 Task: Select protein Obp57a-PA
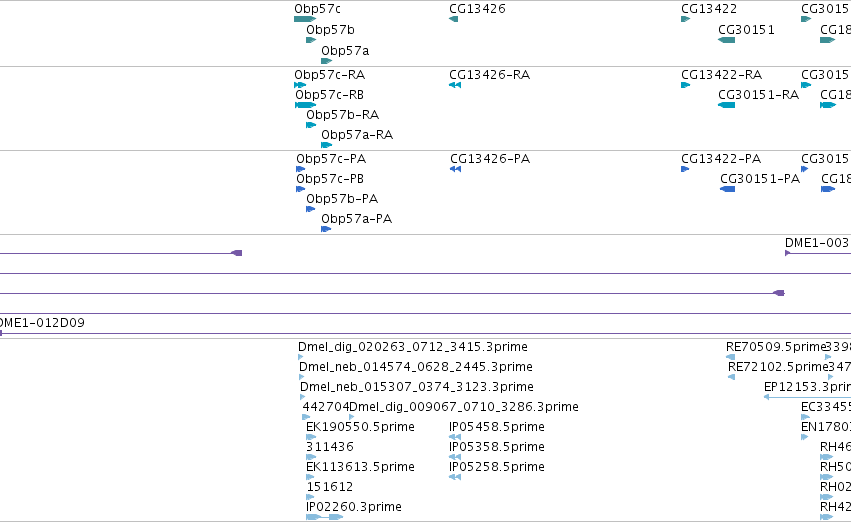pos(357,219)
